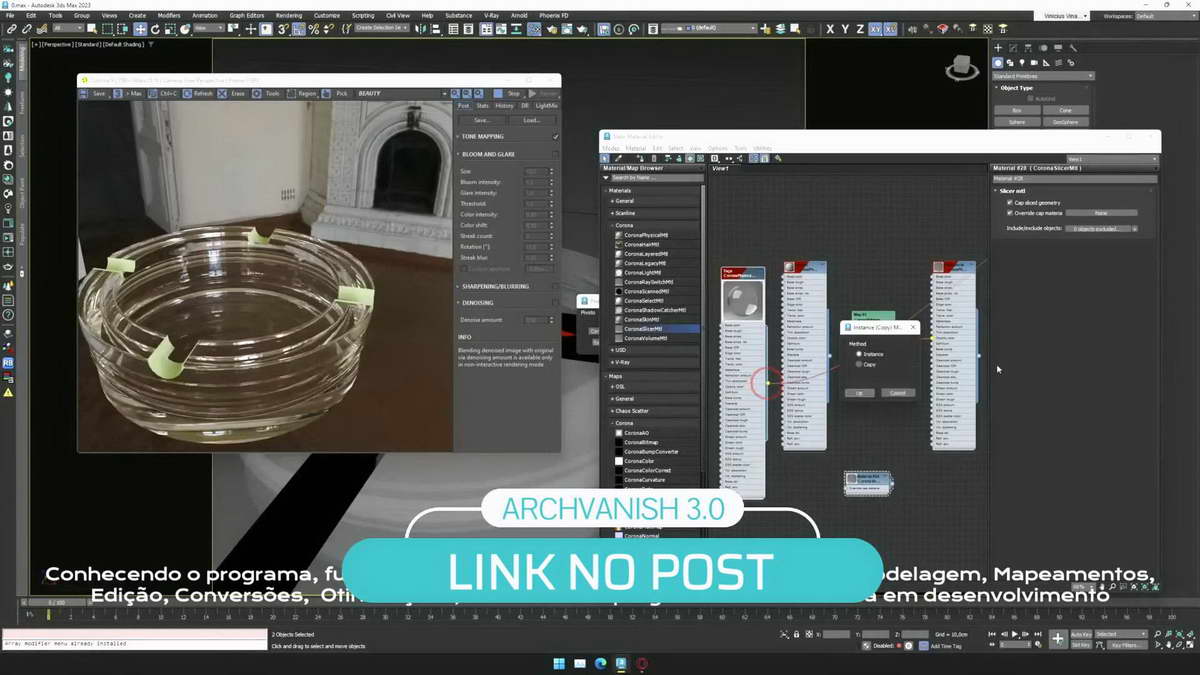Screen dimensions: 1200x675
Task: Click the GeoSphere primitive button
Action: (1065, 122)
